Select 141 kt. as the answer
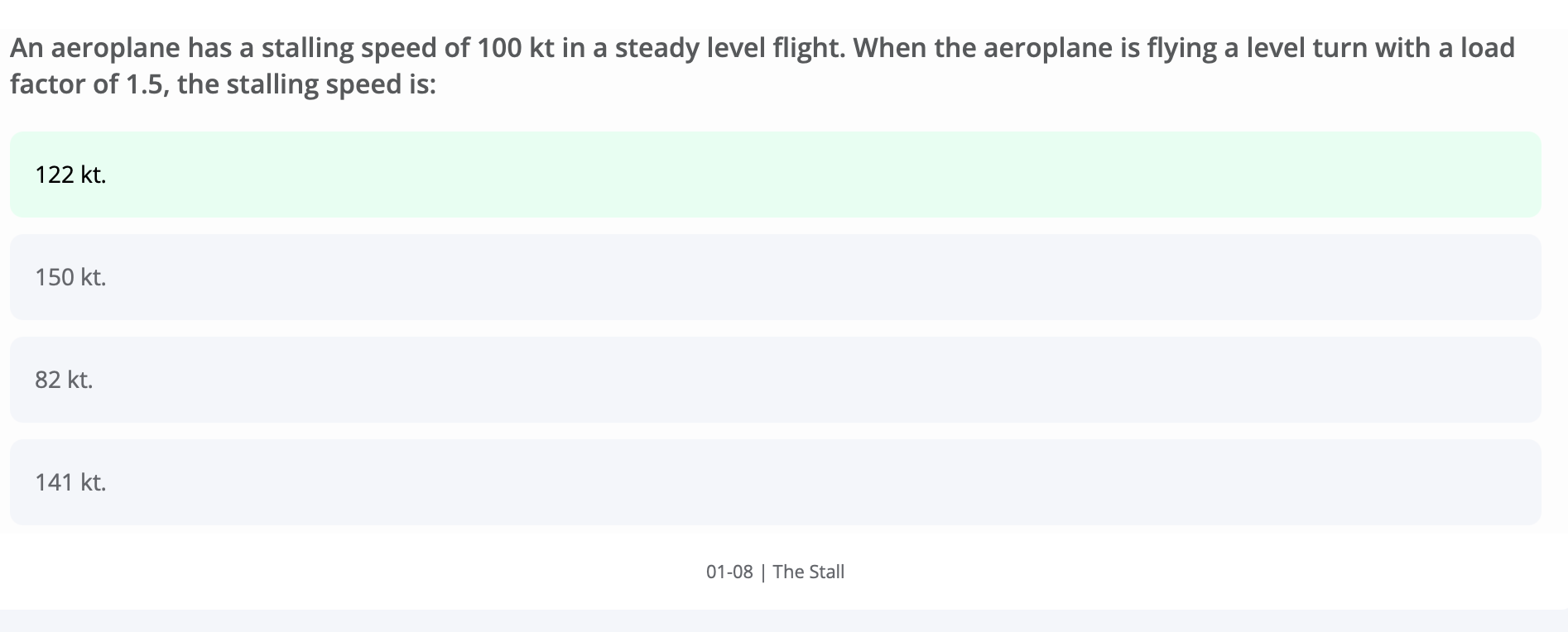This screenshot has height=632, width=1568. point(775,482)
